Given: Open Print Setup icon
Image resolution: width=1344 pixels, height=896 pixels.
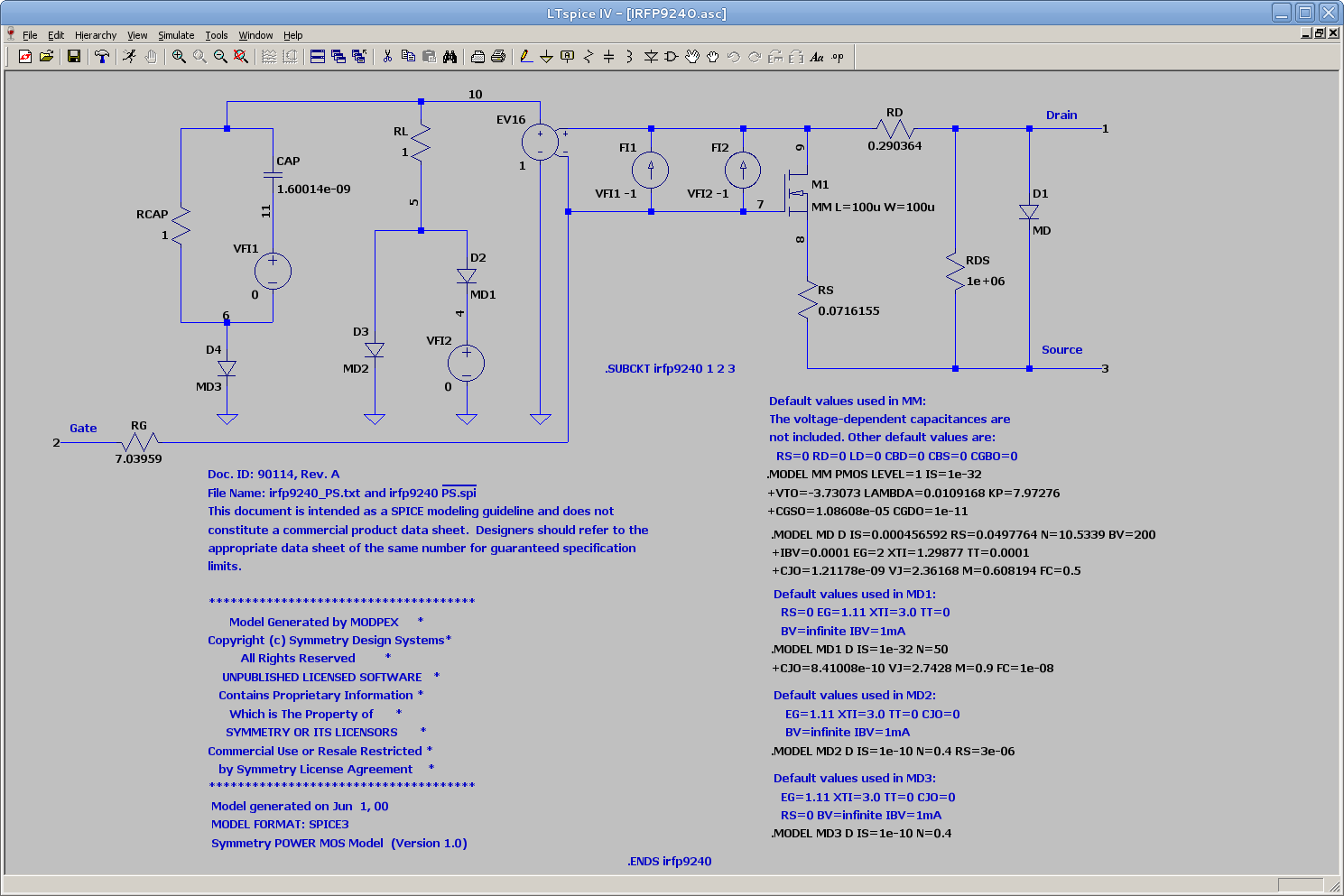Looking at the screenshot, I should tap(477, 57).
